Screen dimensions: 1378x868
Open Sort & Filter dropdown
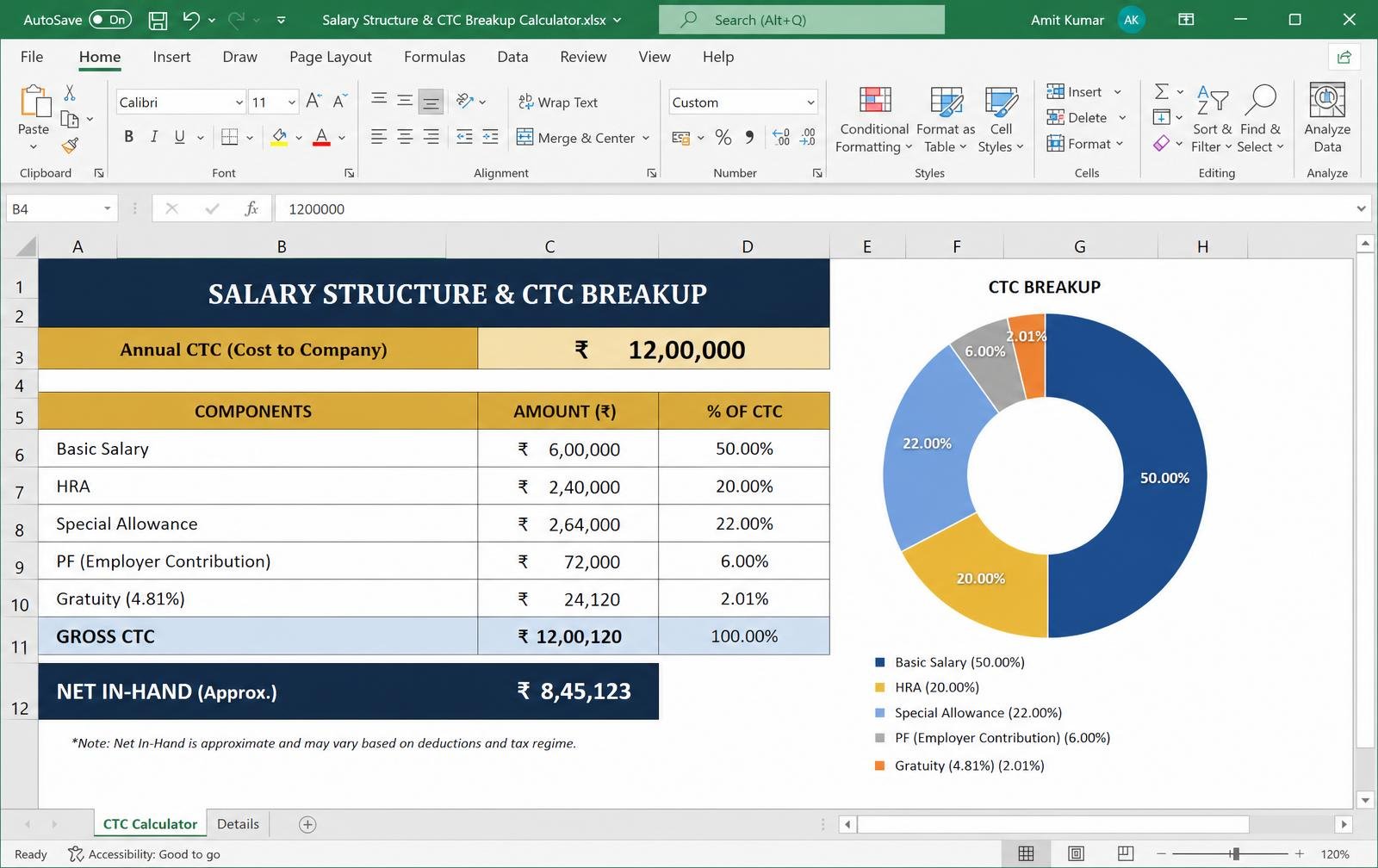[x=1211, y=119]
